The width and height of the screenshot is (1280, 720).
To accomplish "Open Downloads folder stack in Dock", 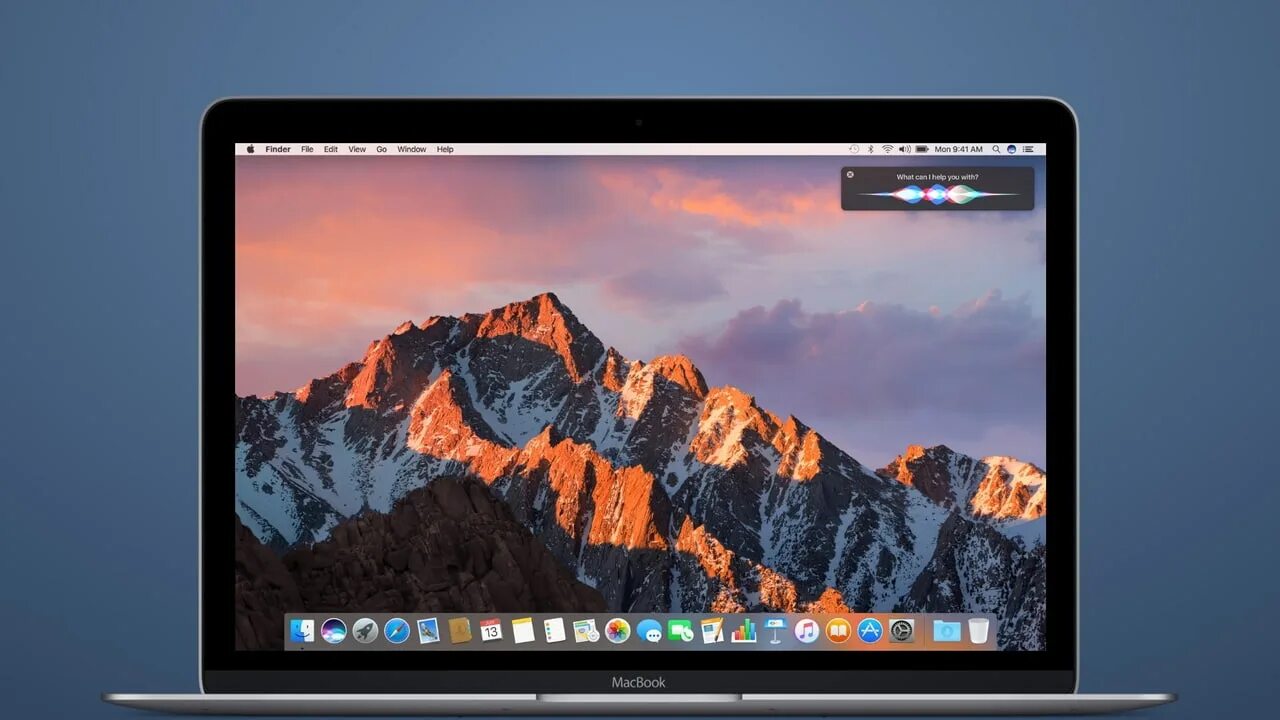I will click(x=946, y=631).
